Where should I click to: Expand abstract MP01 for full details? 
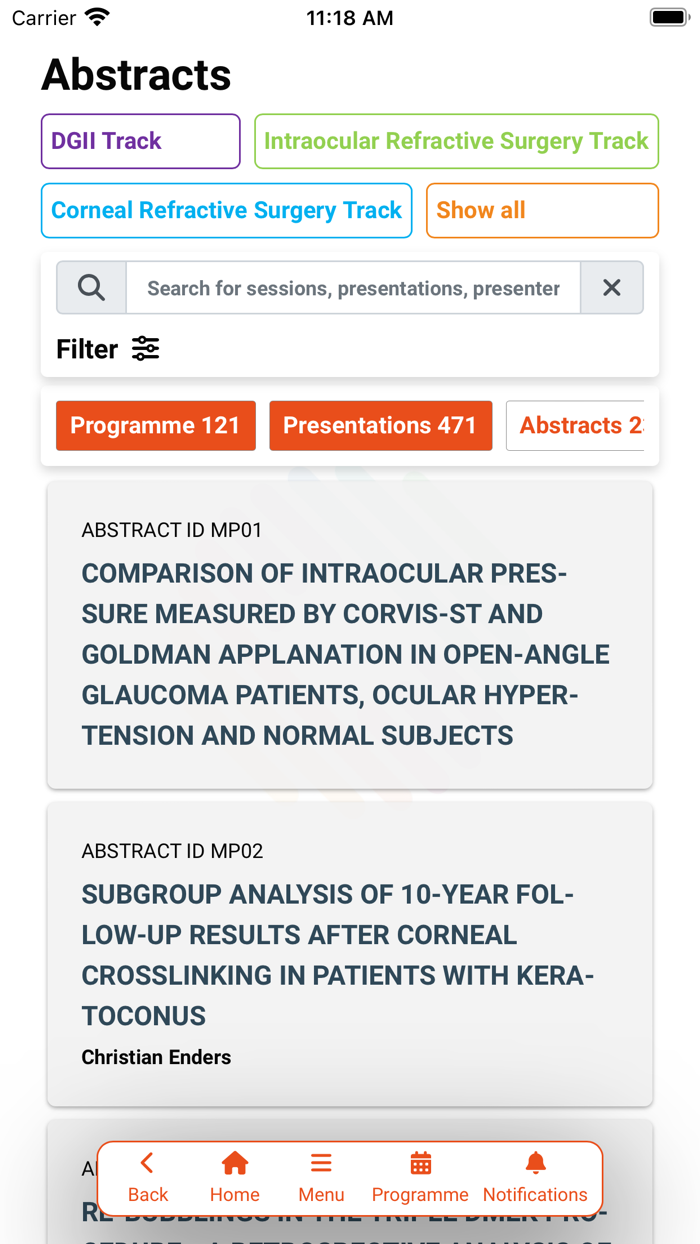350,635
